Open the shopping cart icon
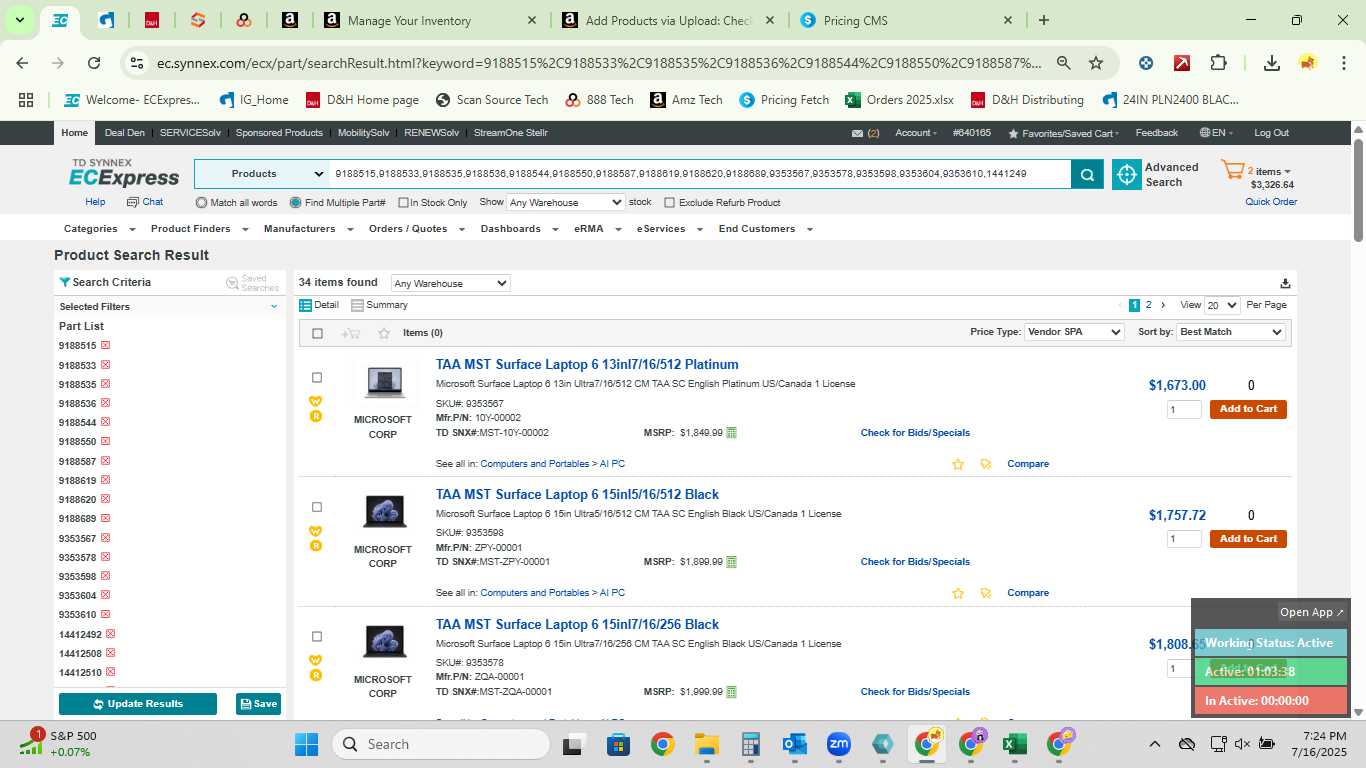This screenshot has height=768, width=1366. click(1232, 171)
